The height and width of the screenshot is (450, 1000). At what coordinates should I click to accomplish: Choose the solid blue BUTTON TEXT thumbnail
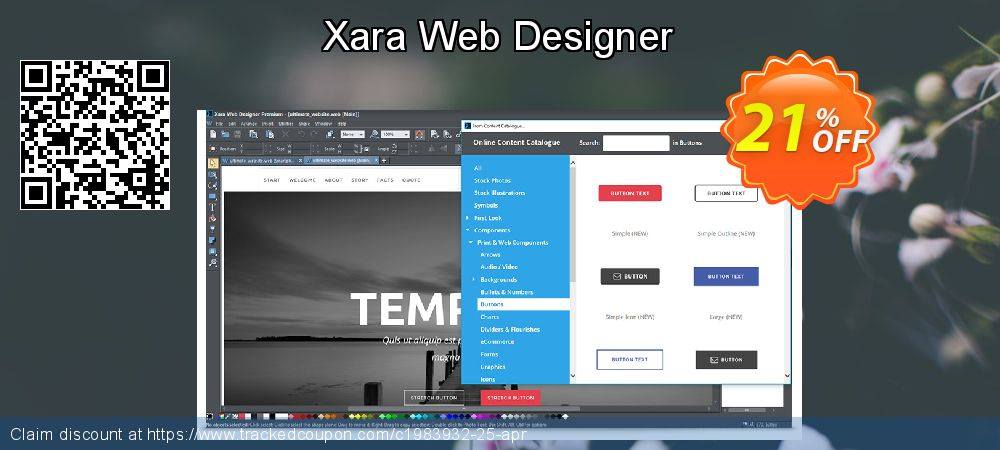pos(726,277)
